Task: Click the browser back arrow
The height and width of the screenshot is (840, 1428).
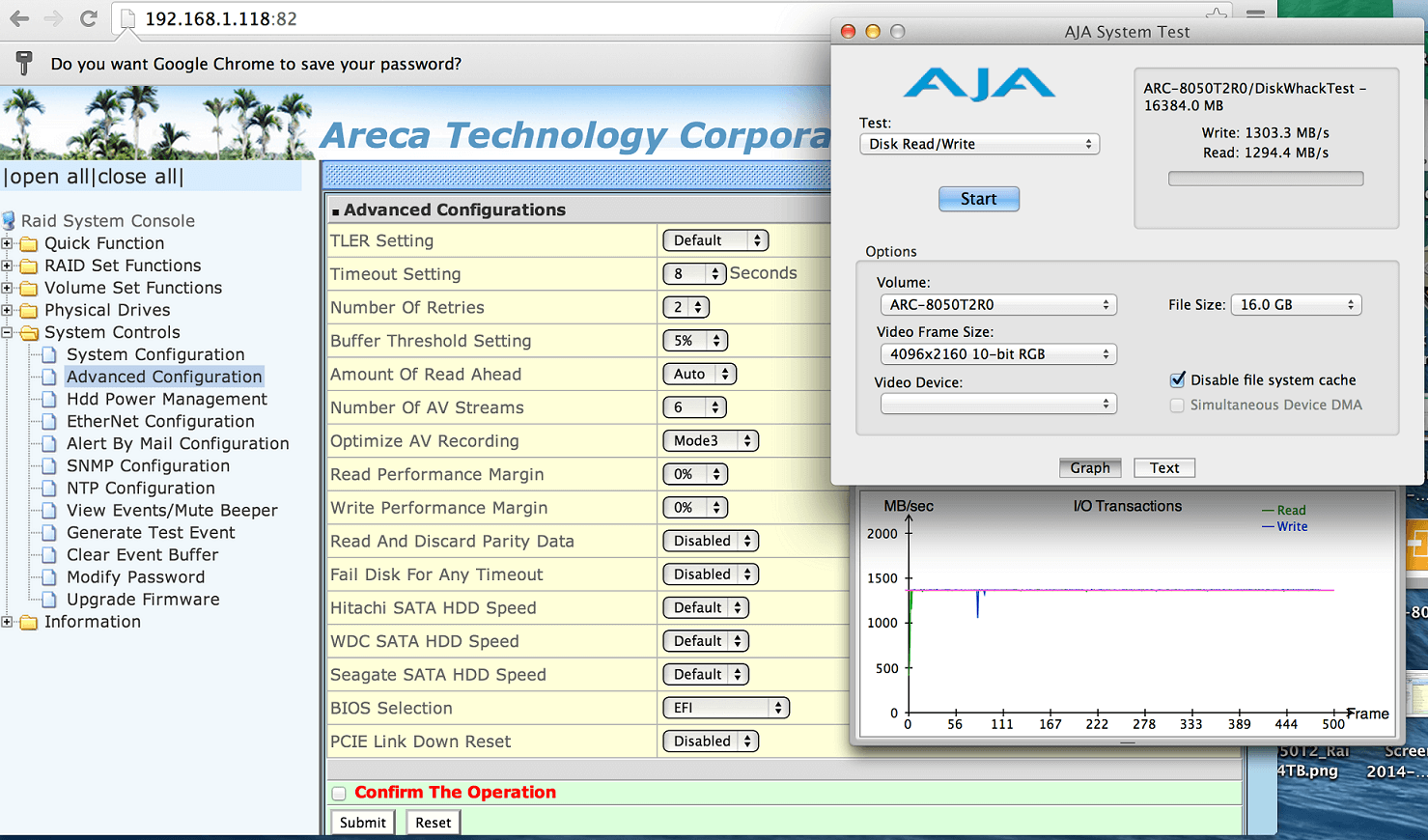Action: [18, 18]
